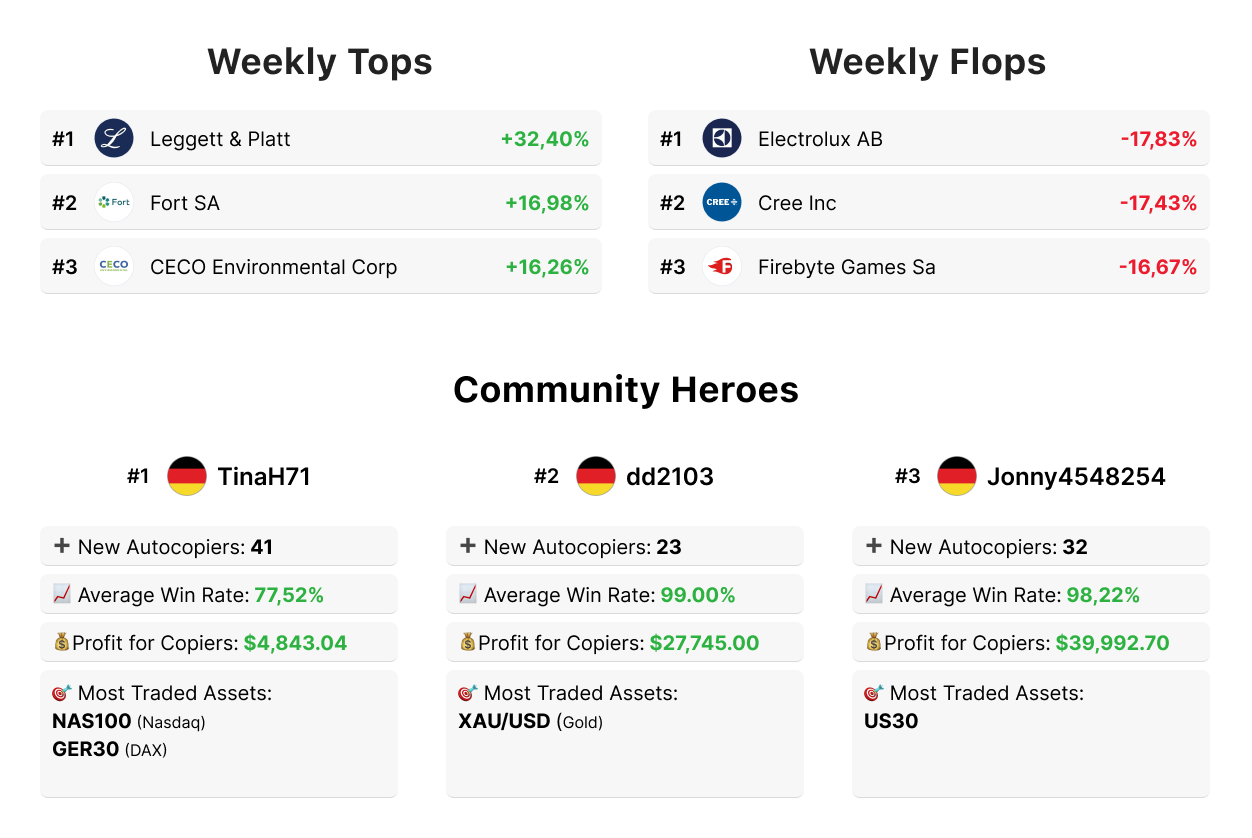The width and height of the screenshot is (1252, 838).
Task: Click the Electrolux AB logo icon
Action: click(x=722, y=139)
